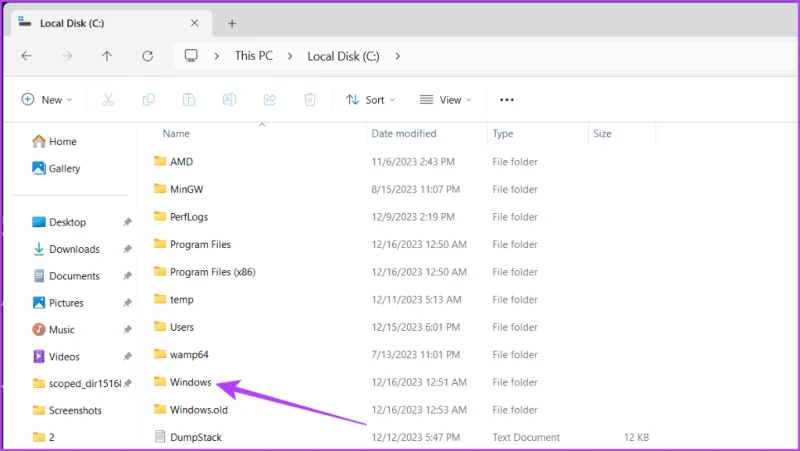Screen dimensions: 800x451
Task: Sort by the Size column header
Action: [x=602, y=134]
